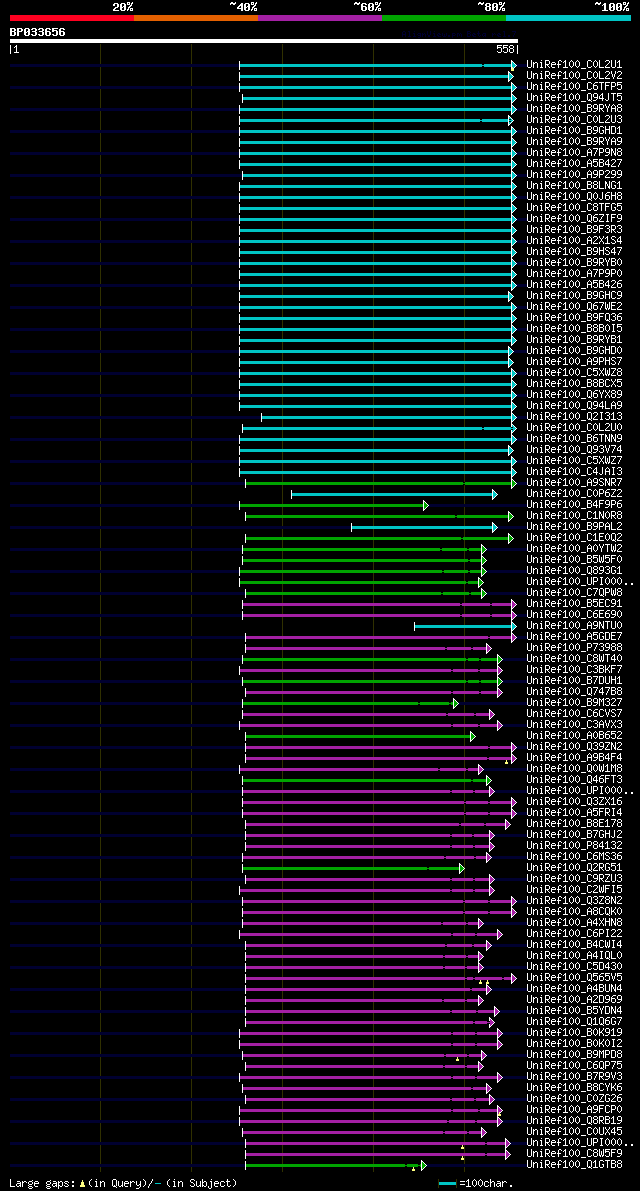Image resolution: width=640 pixels, height=1191 pixels.
Task: Click the red 20% identity legend segment
Action: coord(71,17)
